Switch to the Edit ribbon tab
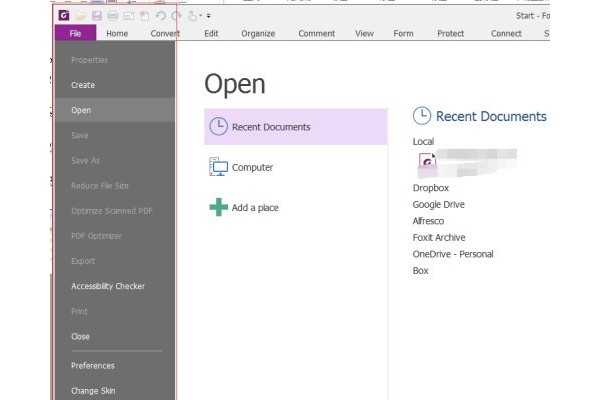 pos(211,33)
